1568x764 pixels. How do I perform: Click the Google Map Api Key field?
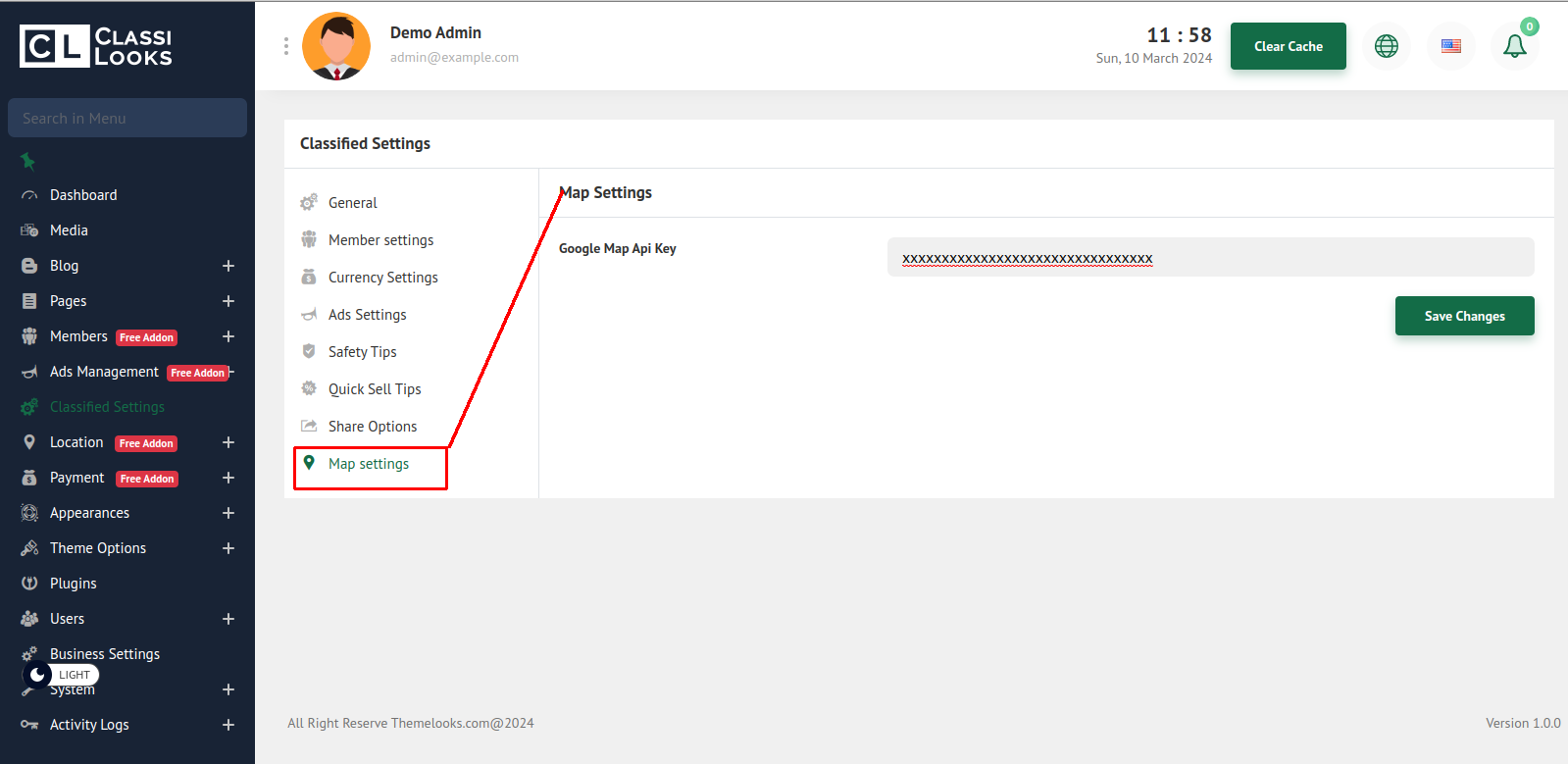(x=1210, y=258)
